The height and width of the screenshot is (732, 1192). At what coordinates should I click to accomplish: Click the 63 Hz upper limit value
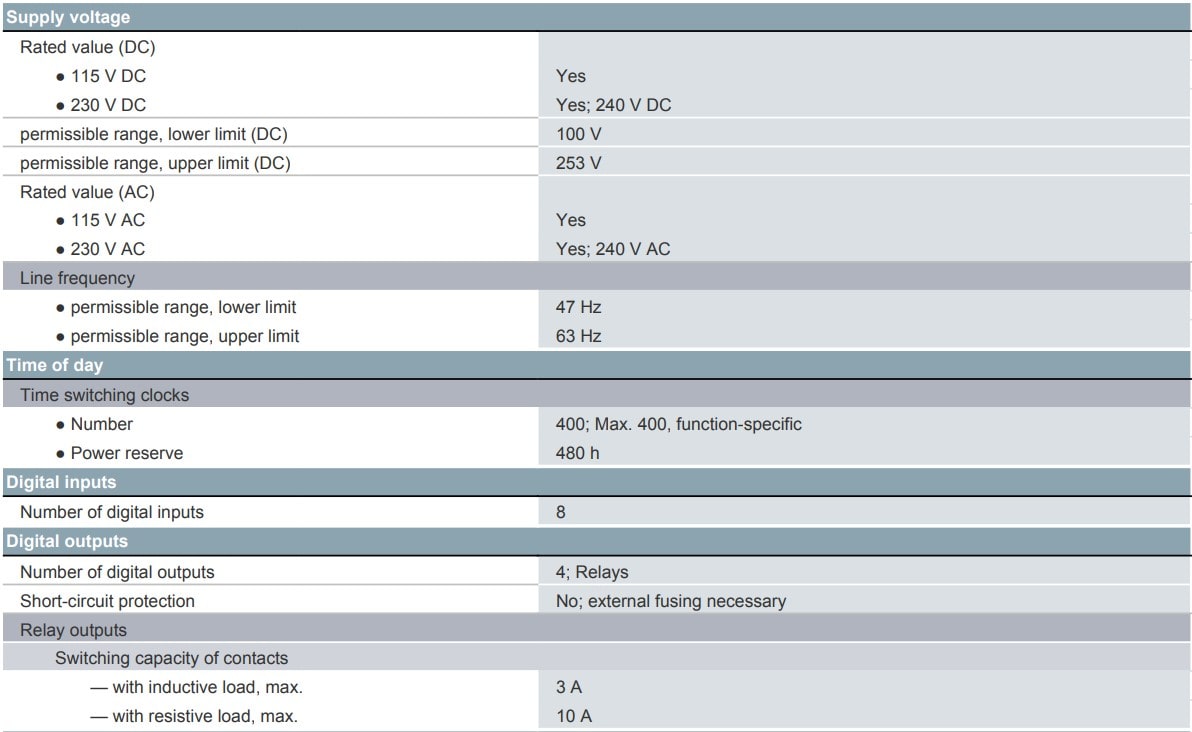[x=579, y=336]
